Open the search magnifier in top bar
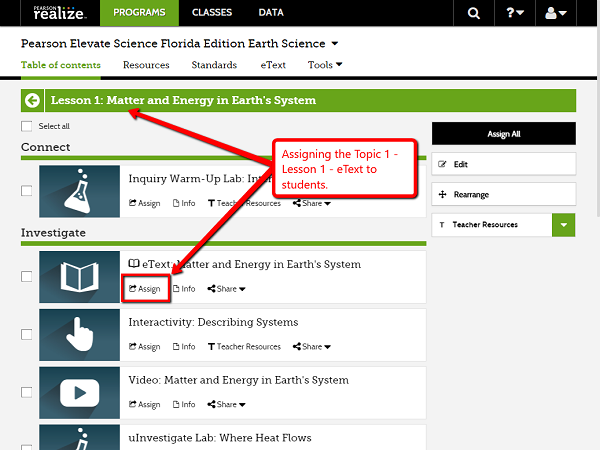Image resolution: width=600 pixels, height=450 pixels. tap(473, 13)
